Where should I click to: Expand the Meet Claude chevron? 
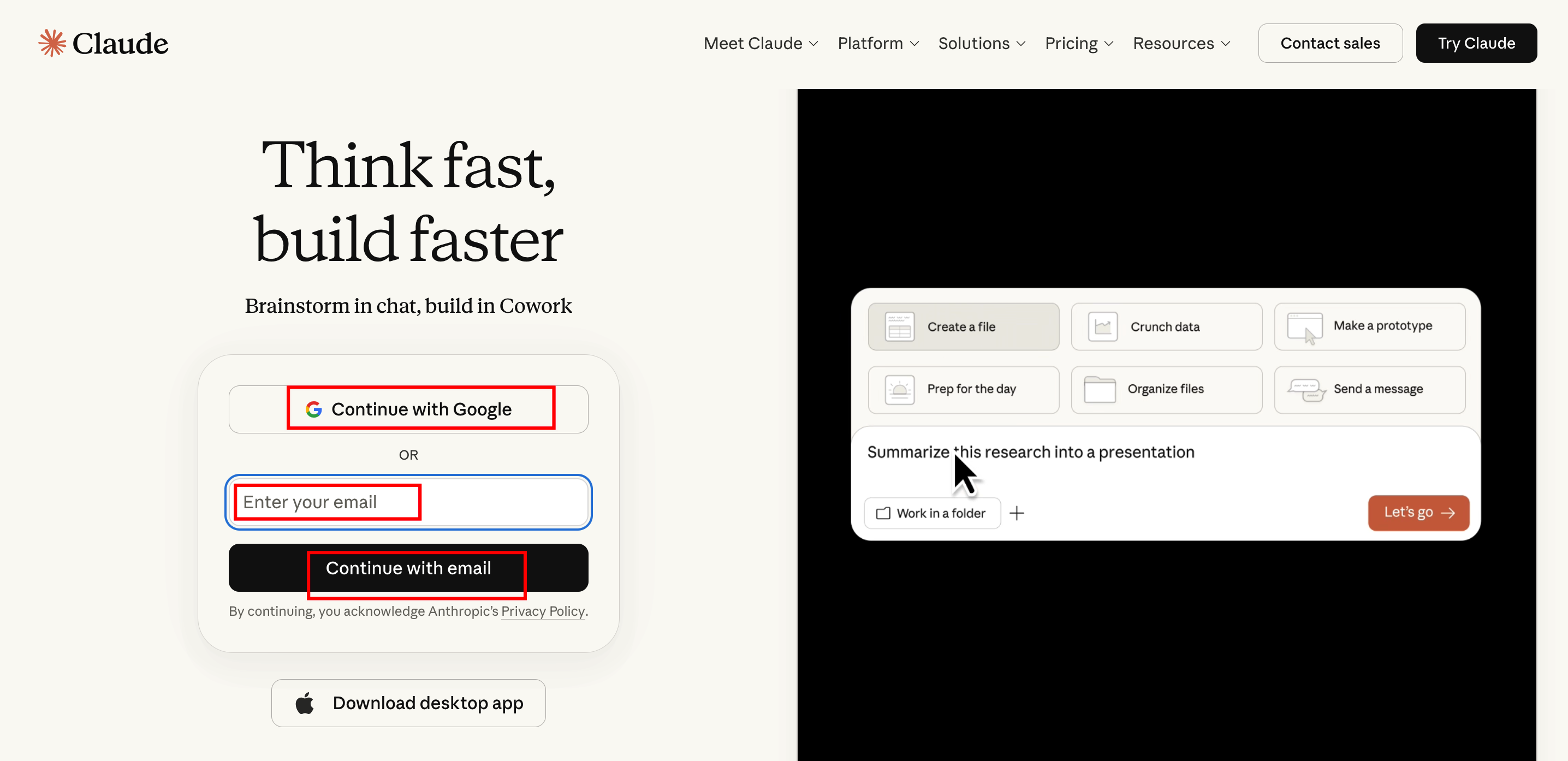[x=813, y=44]
